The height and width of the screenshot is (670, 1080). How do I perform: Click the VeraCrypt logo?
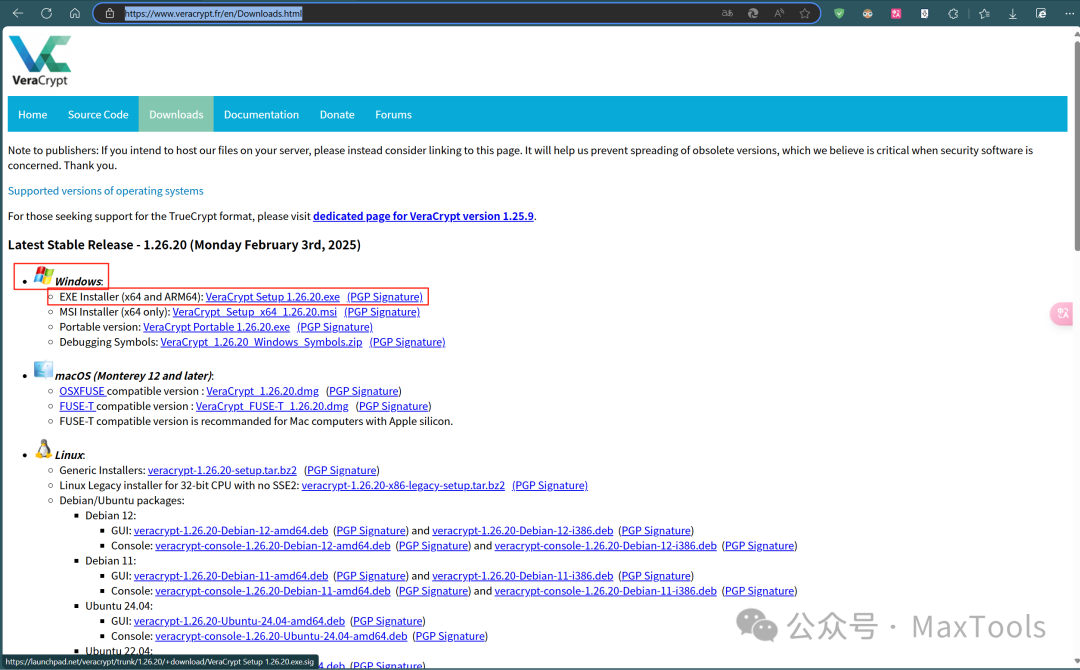[x=40, y=61]
